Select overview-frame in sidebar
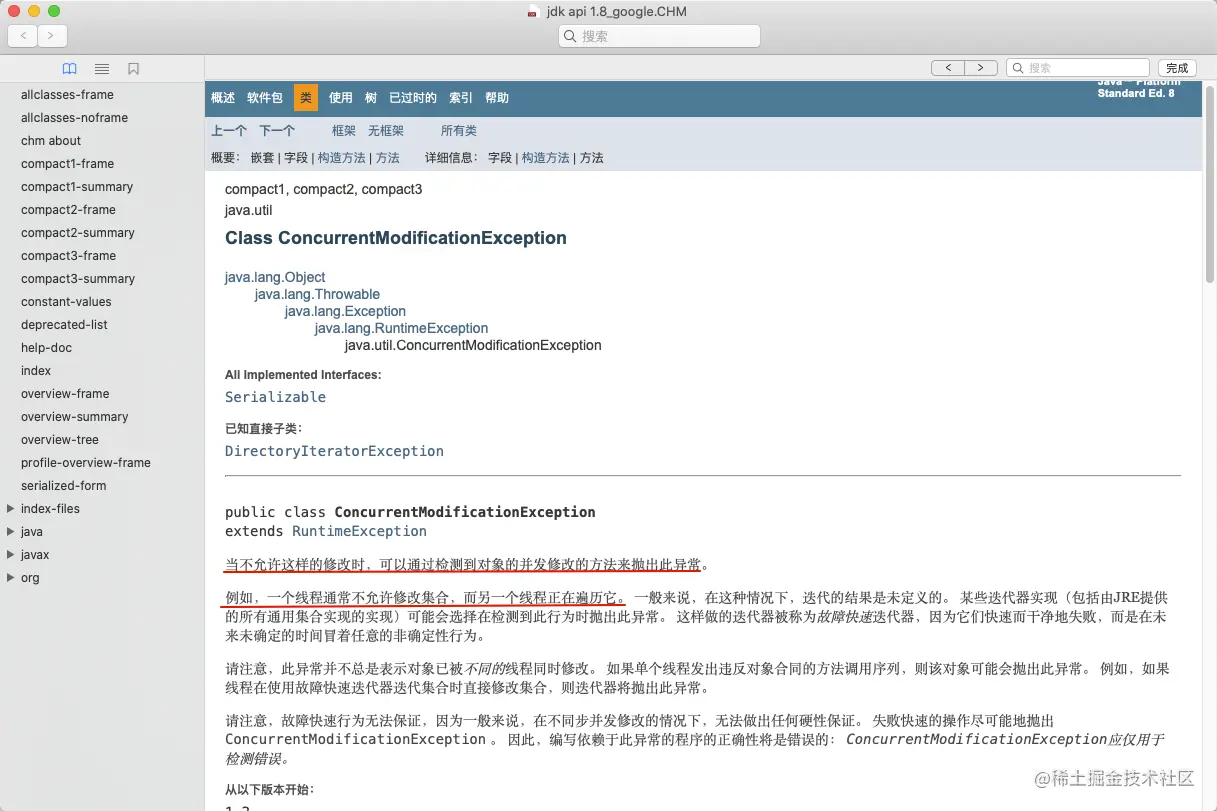 (x=65, y=394)
